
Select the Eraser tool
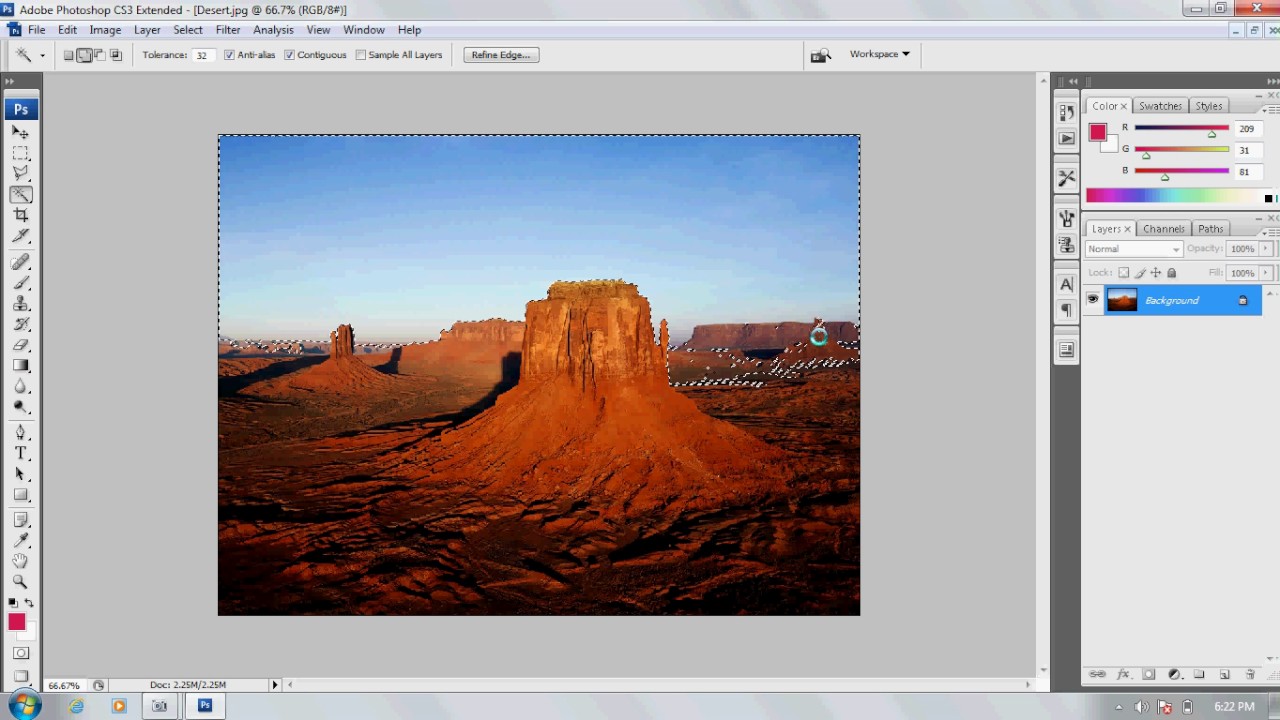[21, 345]
